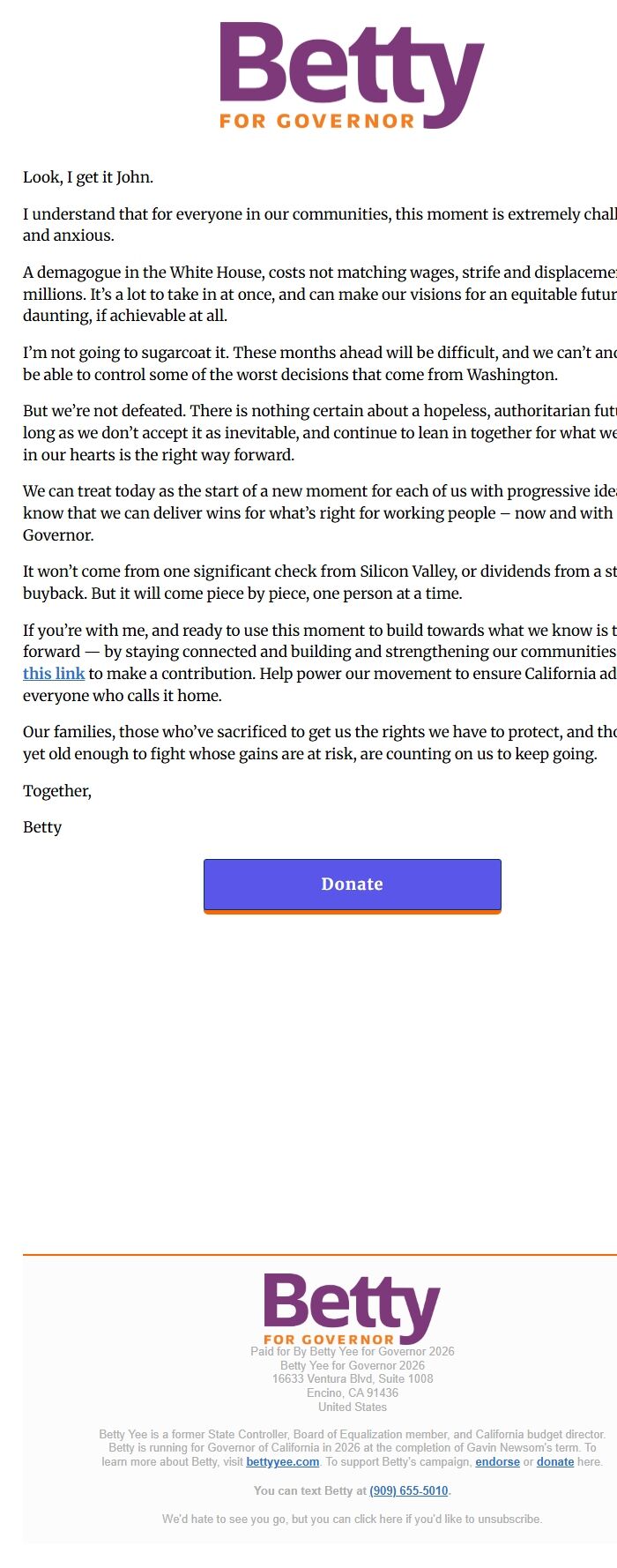Select the phone number (909) 655-5010
This screenshot has height=1568, width=617.
(408, 1490)
